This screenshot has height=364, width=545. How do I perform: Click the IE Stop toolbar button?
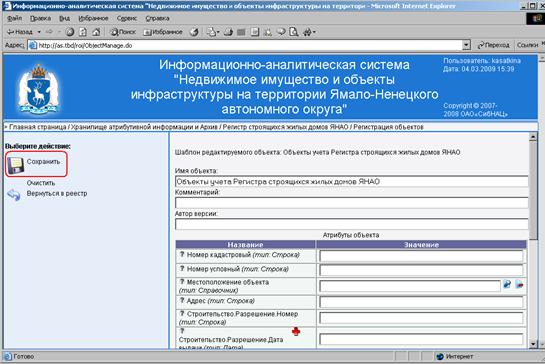70,32
